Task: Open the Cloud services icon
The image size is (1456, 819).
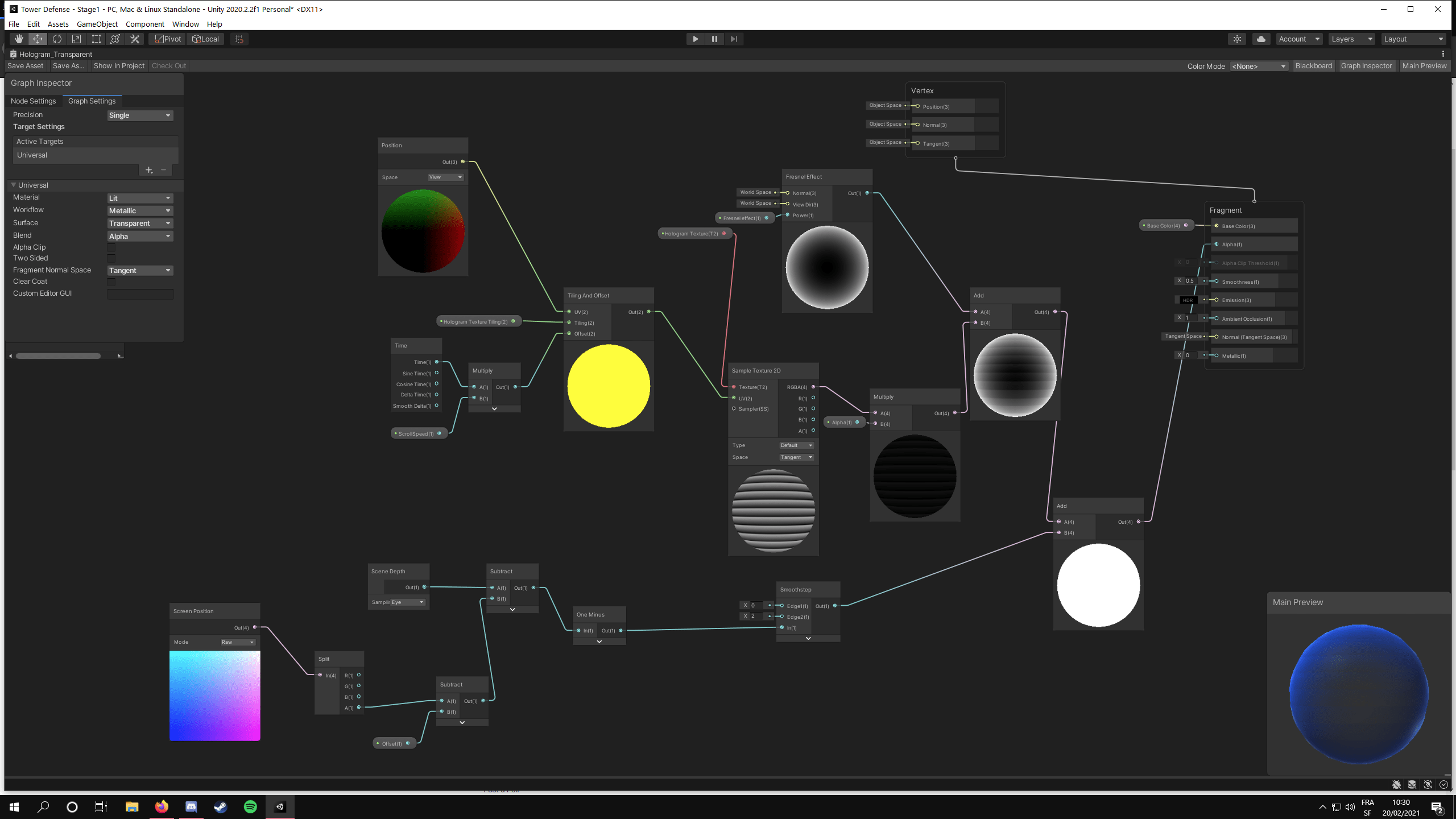Action: (1261, 39)
